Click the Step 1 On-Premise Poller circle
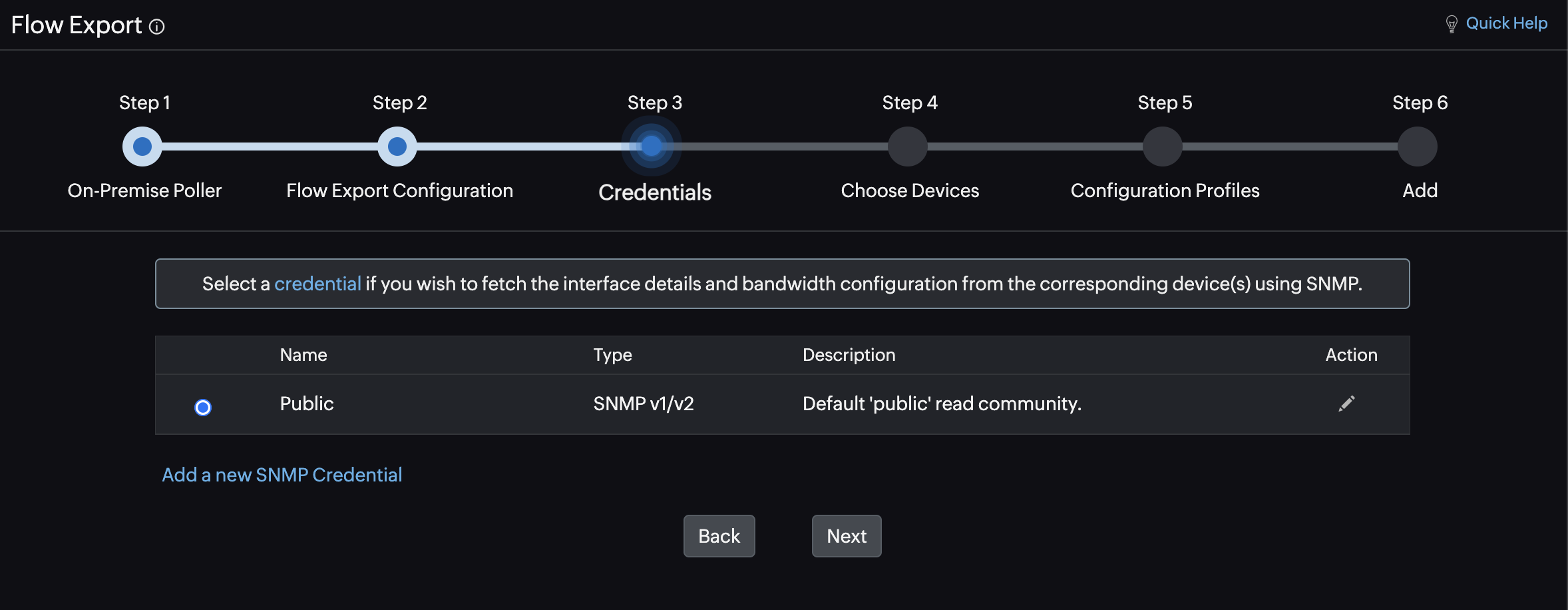Image resolution: width=1568 pixels, height=610 pixels. pos(142,147)
